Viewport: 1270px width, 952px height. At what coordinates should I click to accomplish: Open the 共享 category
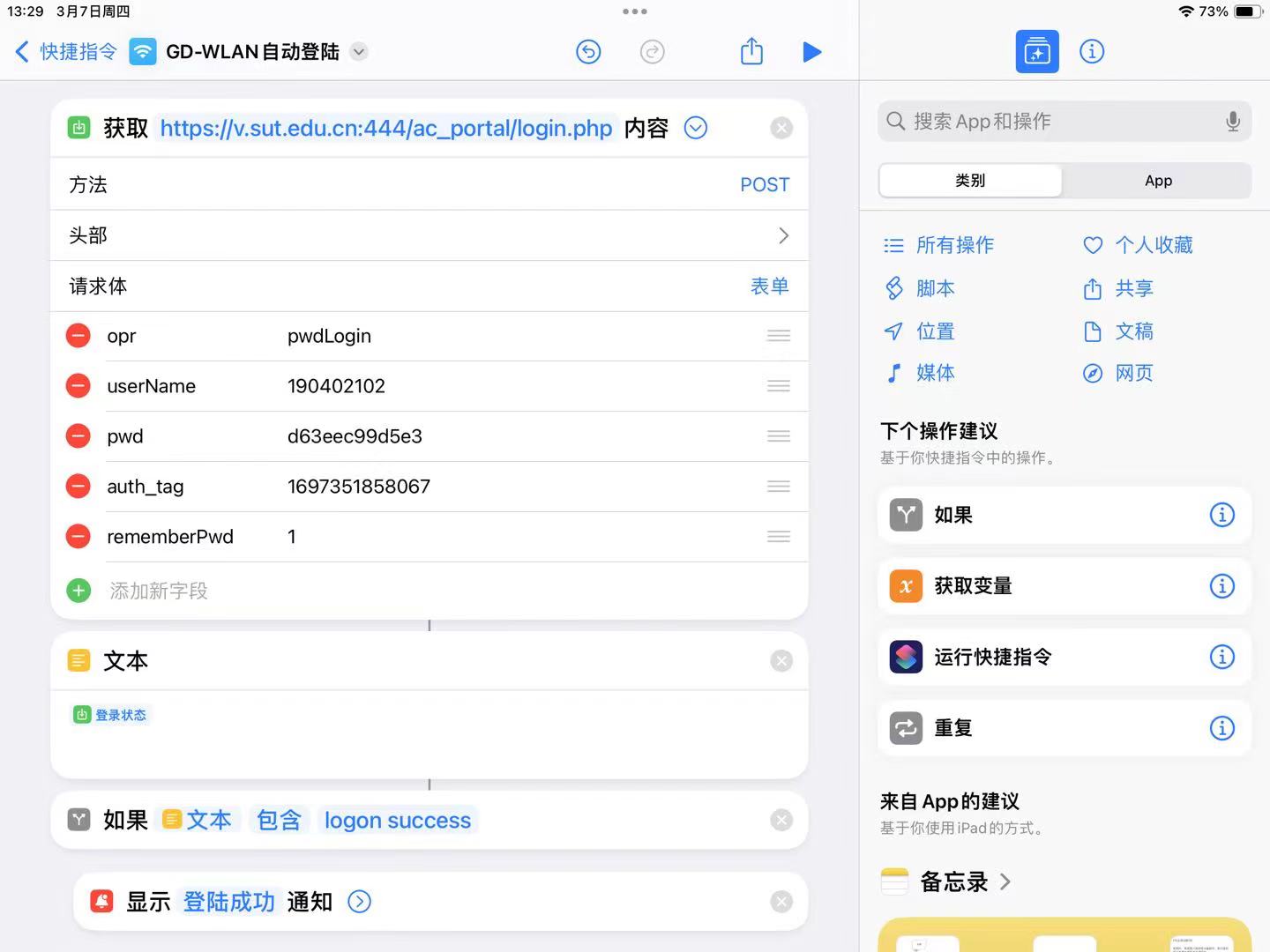click(x=1118, y=288)
